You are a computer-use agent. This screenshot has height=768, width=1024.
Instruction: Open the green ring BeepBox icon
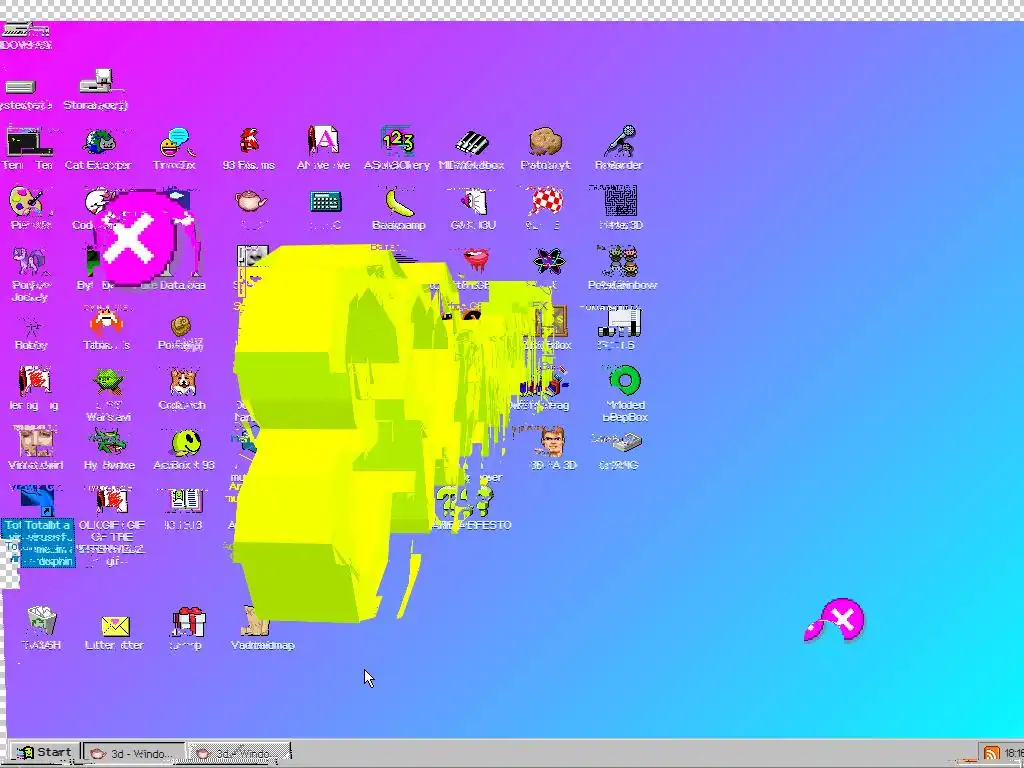[x=625, y=381]
